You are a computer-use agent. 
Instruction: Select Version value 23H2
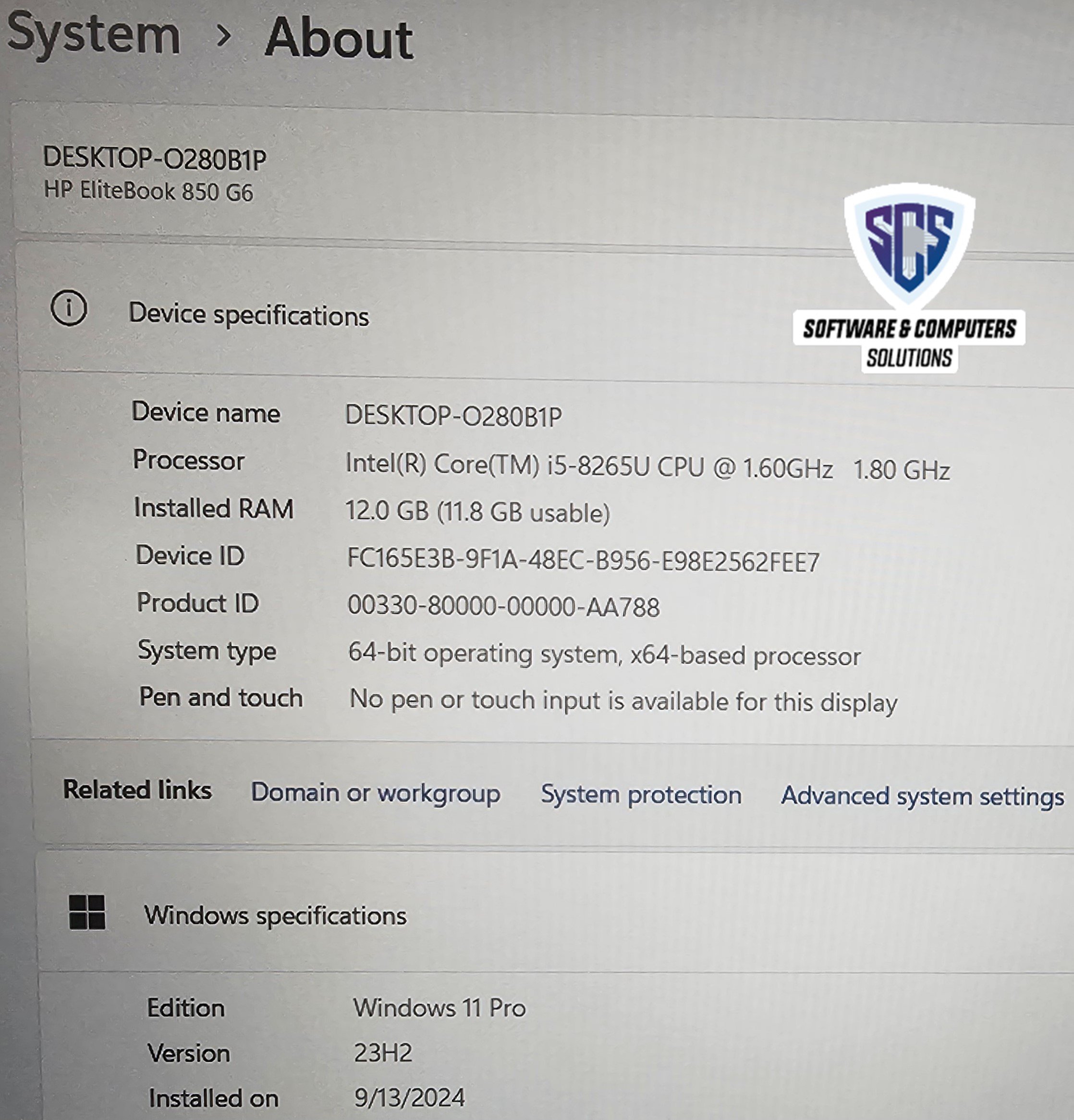click(x=383, y=1053)
